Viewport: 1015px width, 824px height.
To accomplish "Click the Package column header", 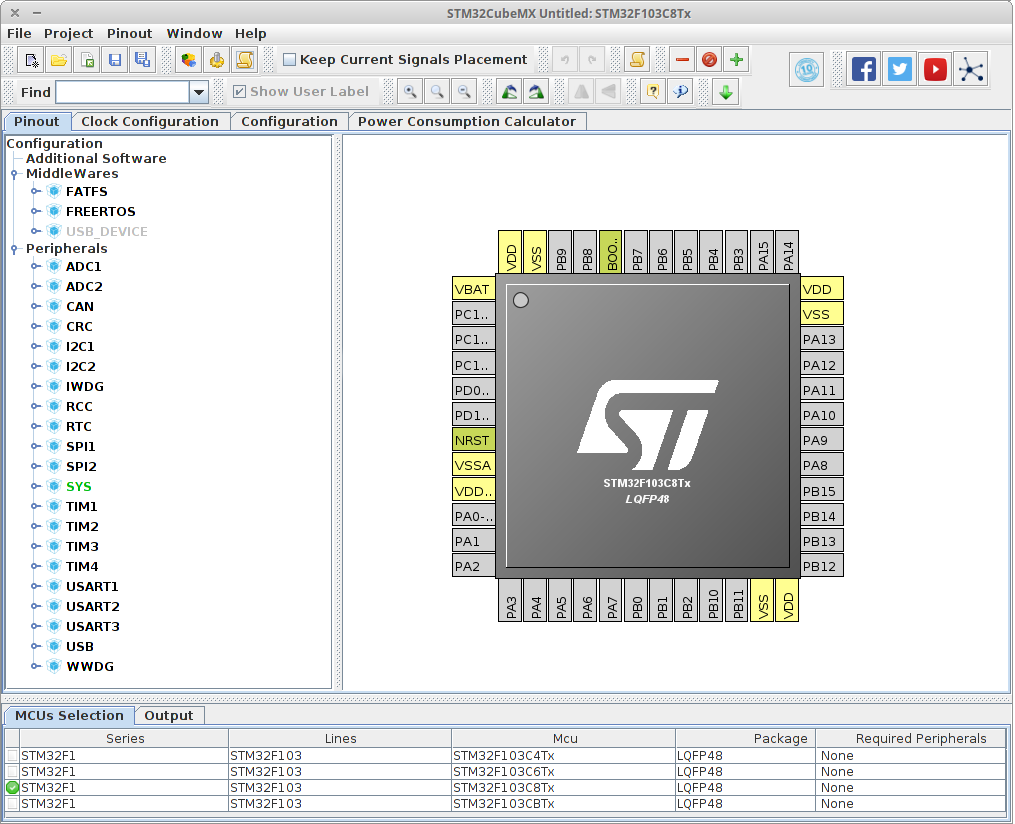I will (x=745, y=739).
